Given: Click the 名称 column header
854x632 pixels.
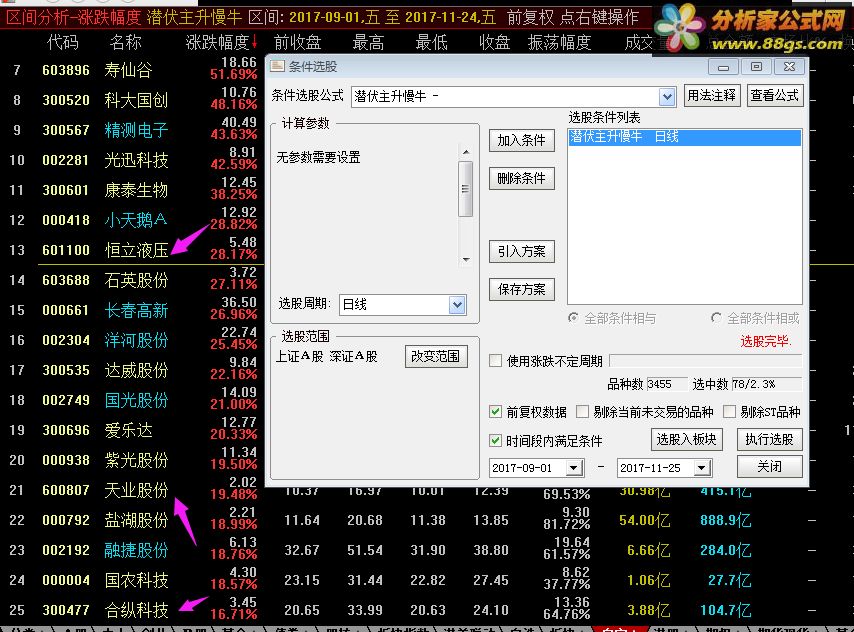Looking at the screenshot, I should tap(125, 42).
